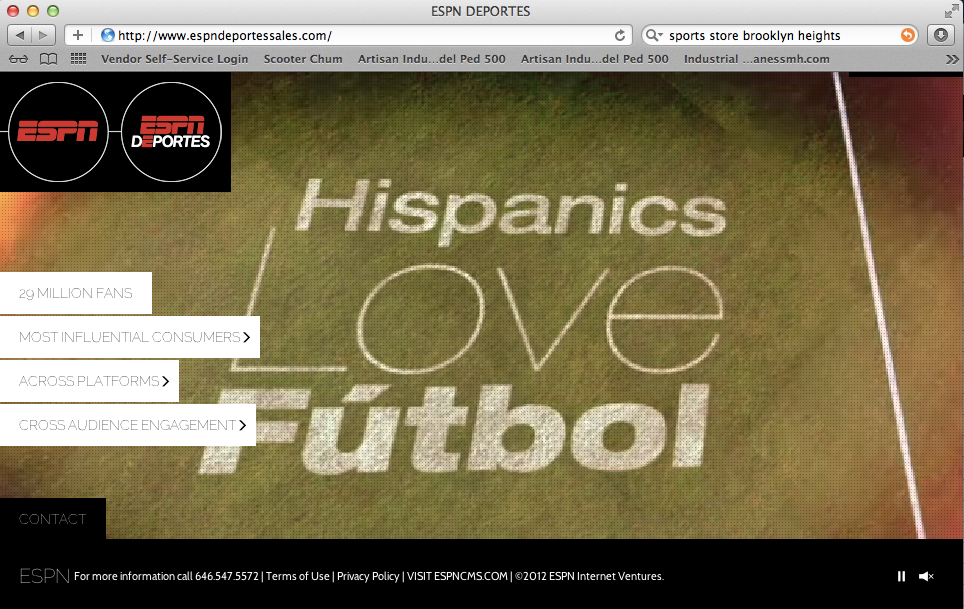
Task: Pause the background video
Action: [x=901, y=576]
